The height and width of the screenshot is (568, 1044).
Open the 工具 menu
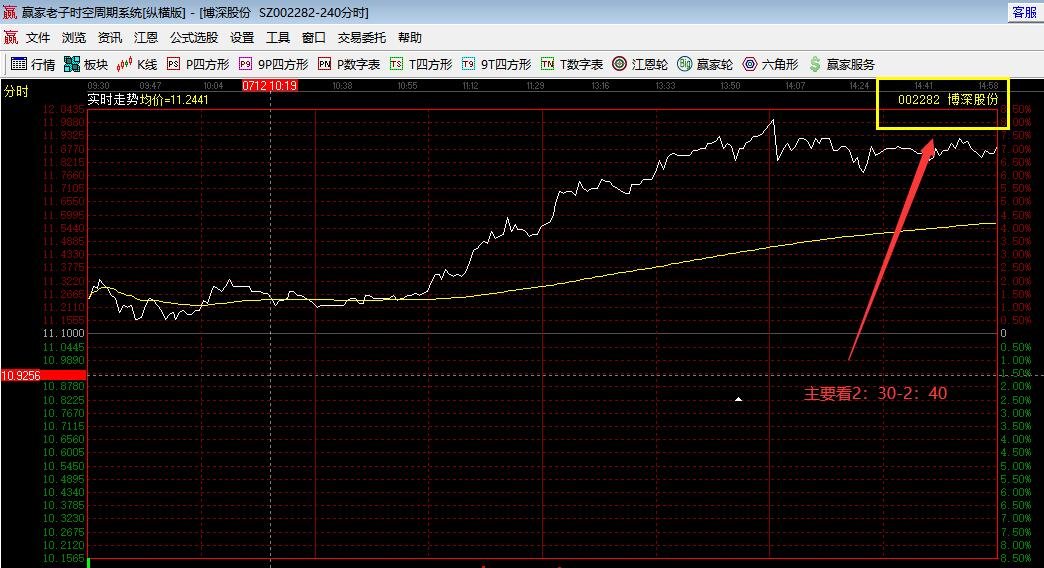click(x=278, y=38)
